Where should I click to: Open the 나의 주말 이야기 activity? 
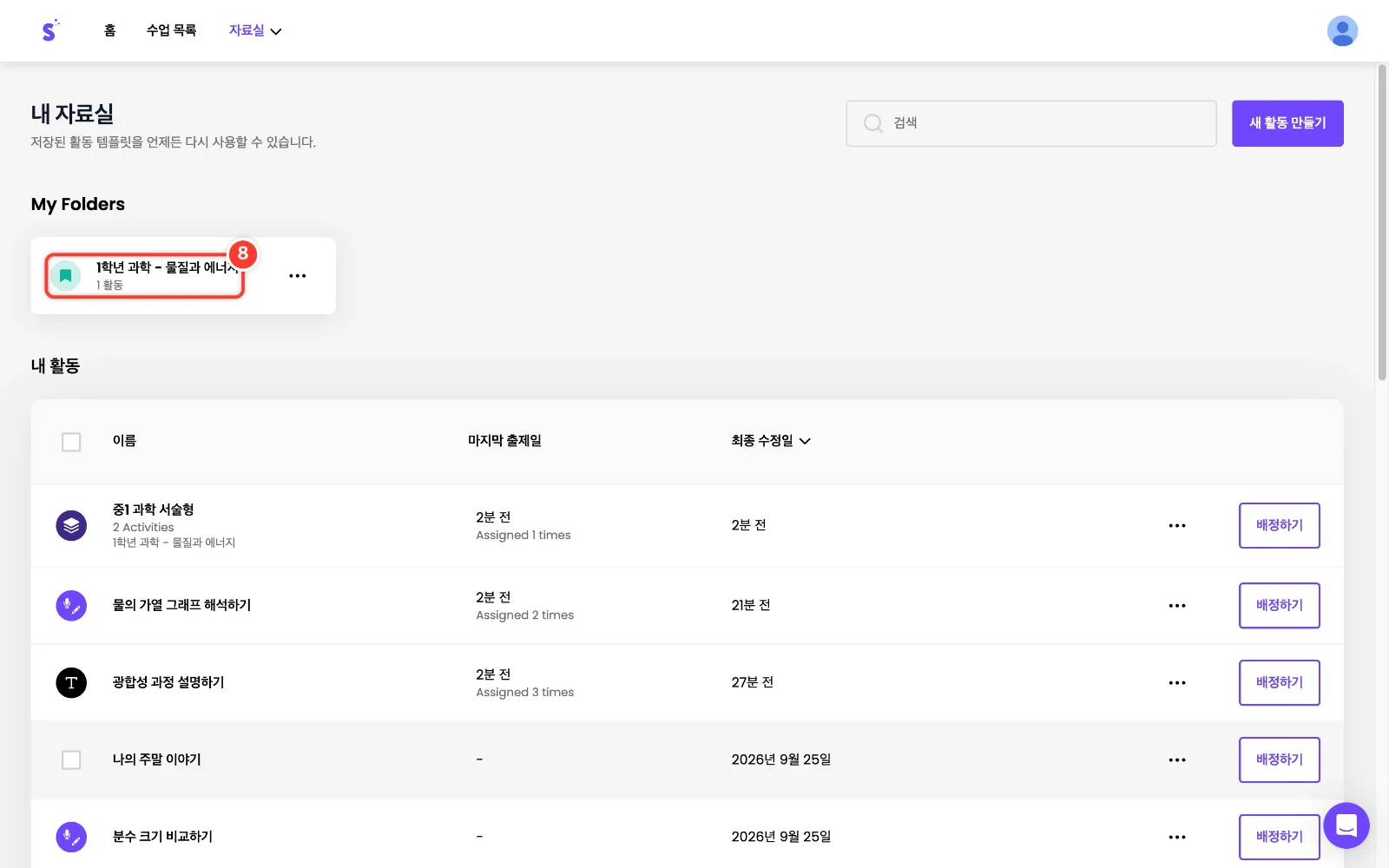tap(156, 759)
